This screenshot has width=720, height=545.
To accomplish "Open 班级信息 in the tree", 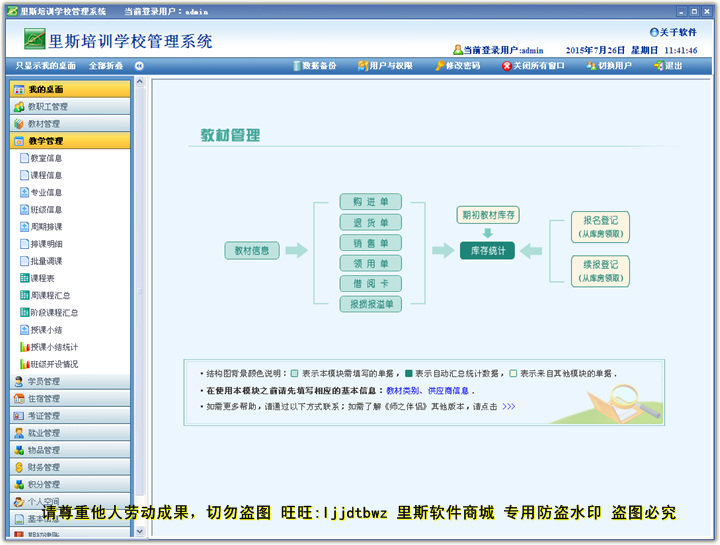I will tap(41, 209).
